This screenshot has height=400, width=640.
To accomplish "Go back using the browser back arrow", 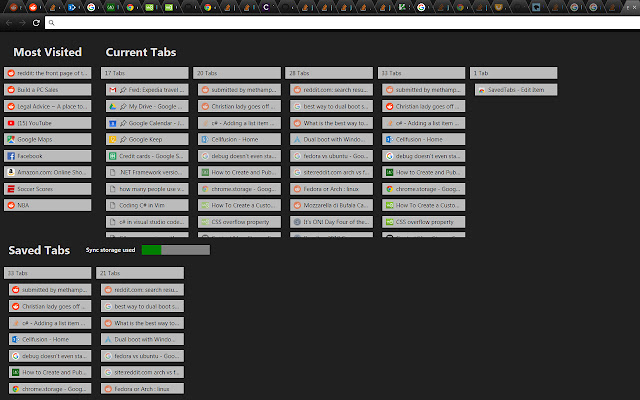I will tap(9, 23).
